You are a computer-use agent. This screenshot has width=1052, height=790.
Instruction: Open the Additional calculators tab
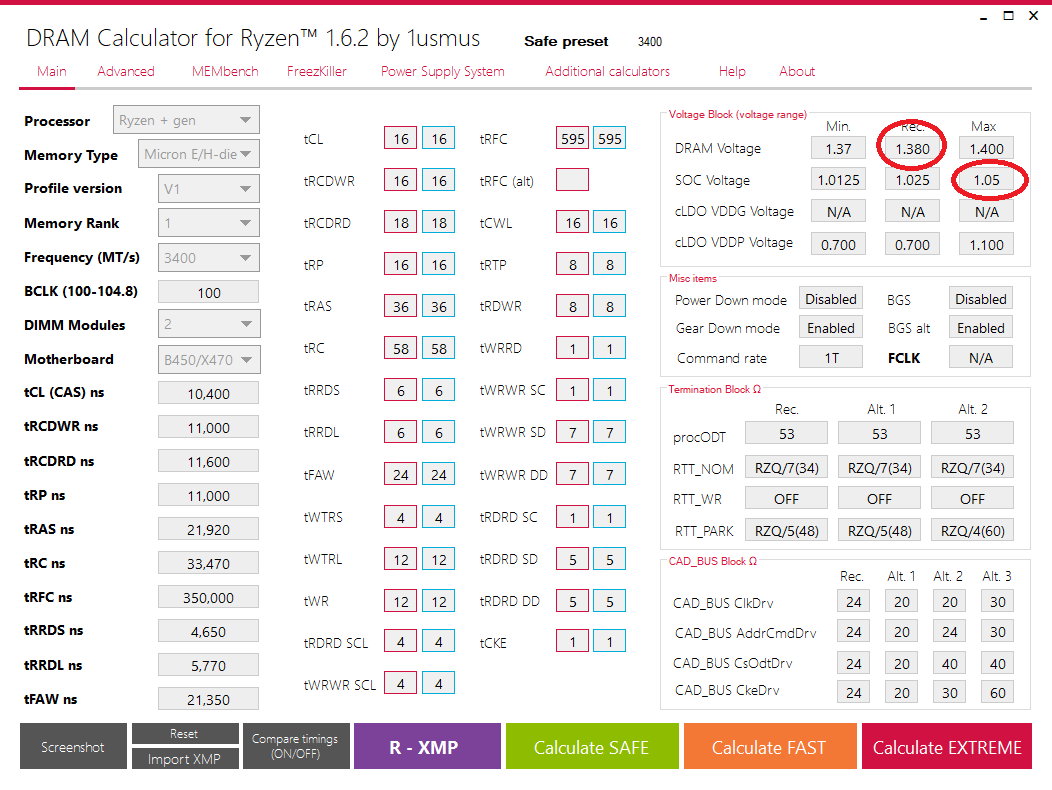point(607,72)
